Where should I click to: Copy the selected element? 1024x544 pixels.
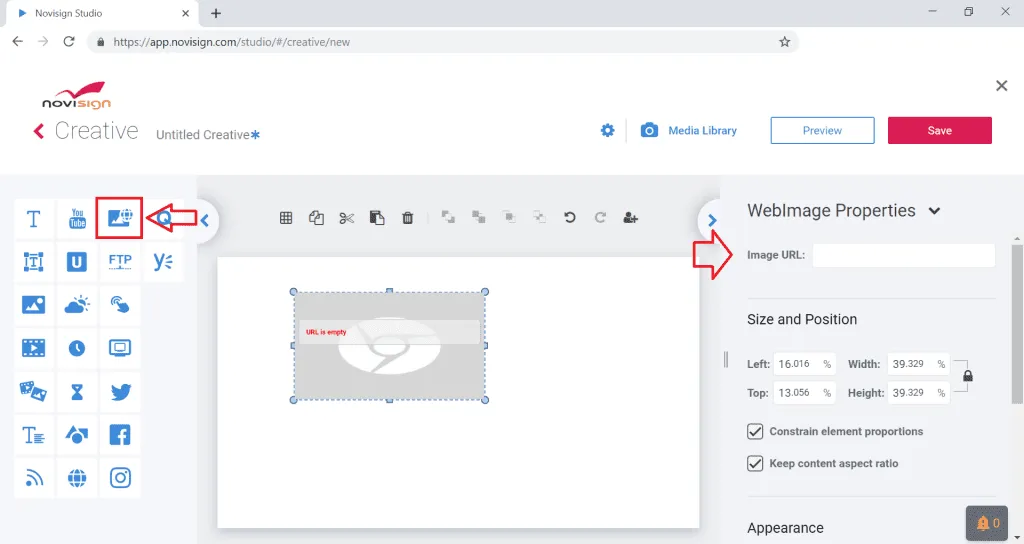pos(316,218)
